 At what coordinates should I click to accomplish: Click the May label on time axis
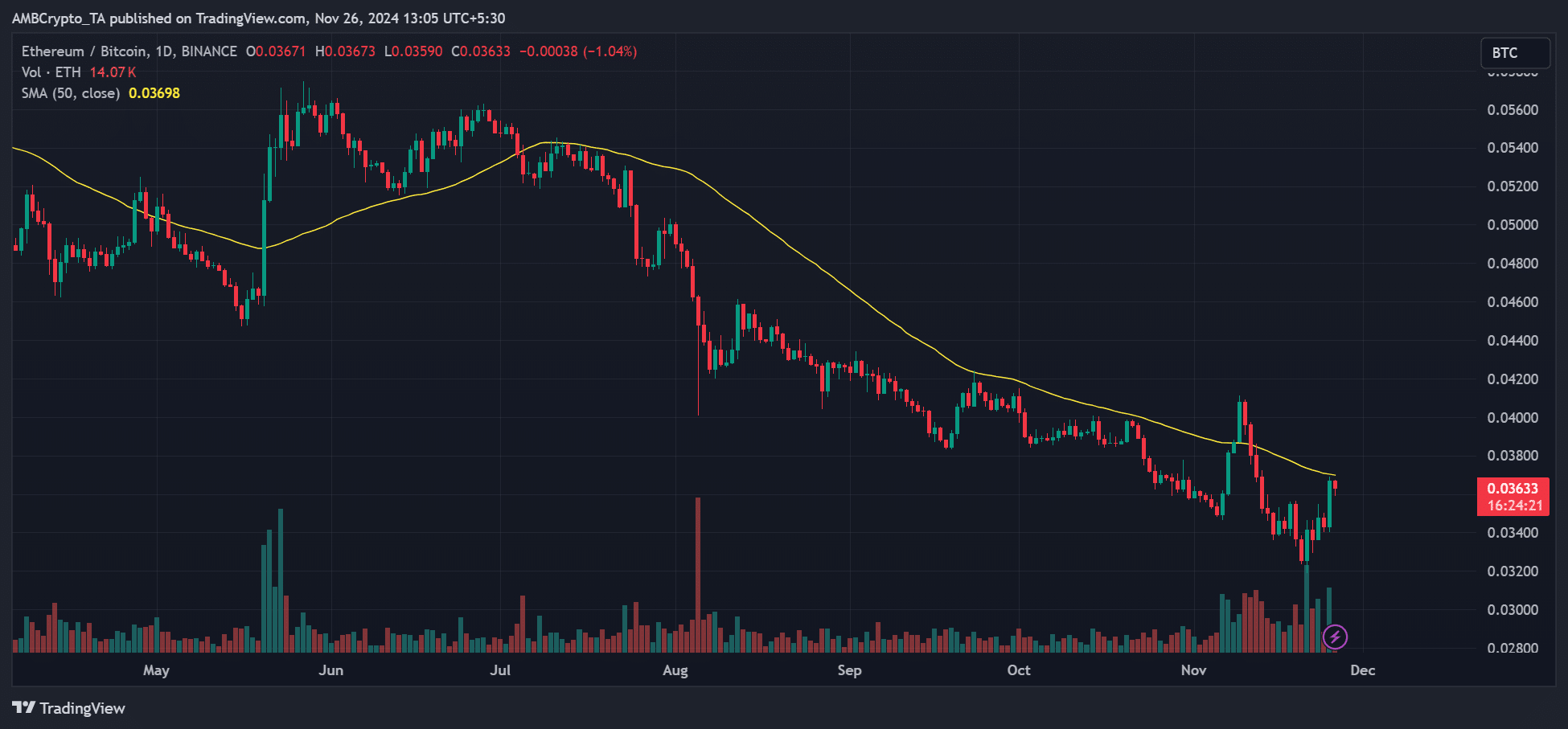pos(156,670)
